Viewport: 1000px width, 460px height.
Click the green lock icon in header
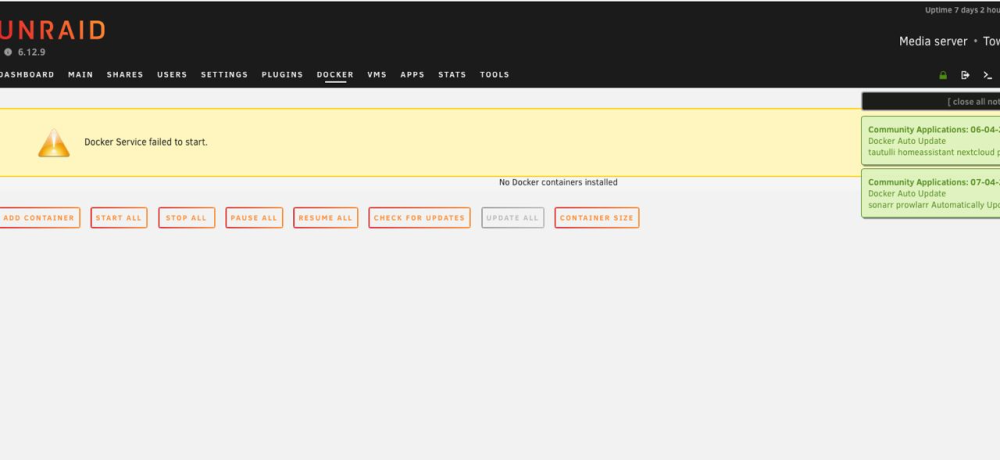point(943,75)
